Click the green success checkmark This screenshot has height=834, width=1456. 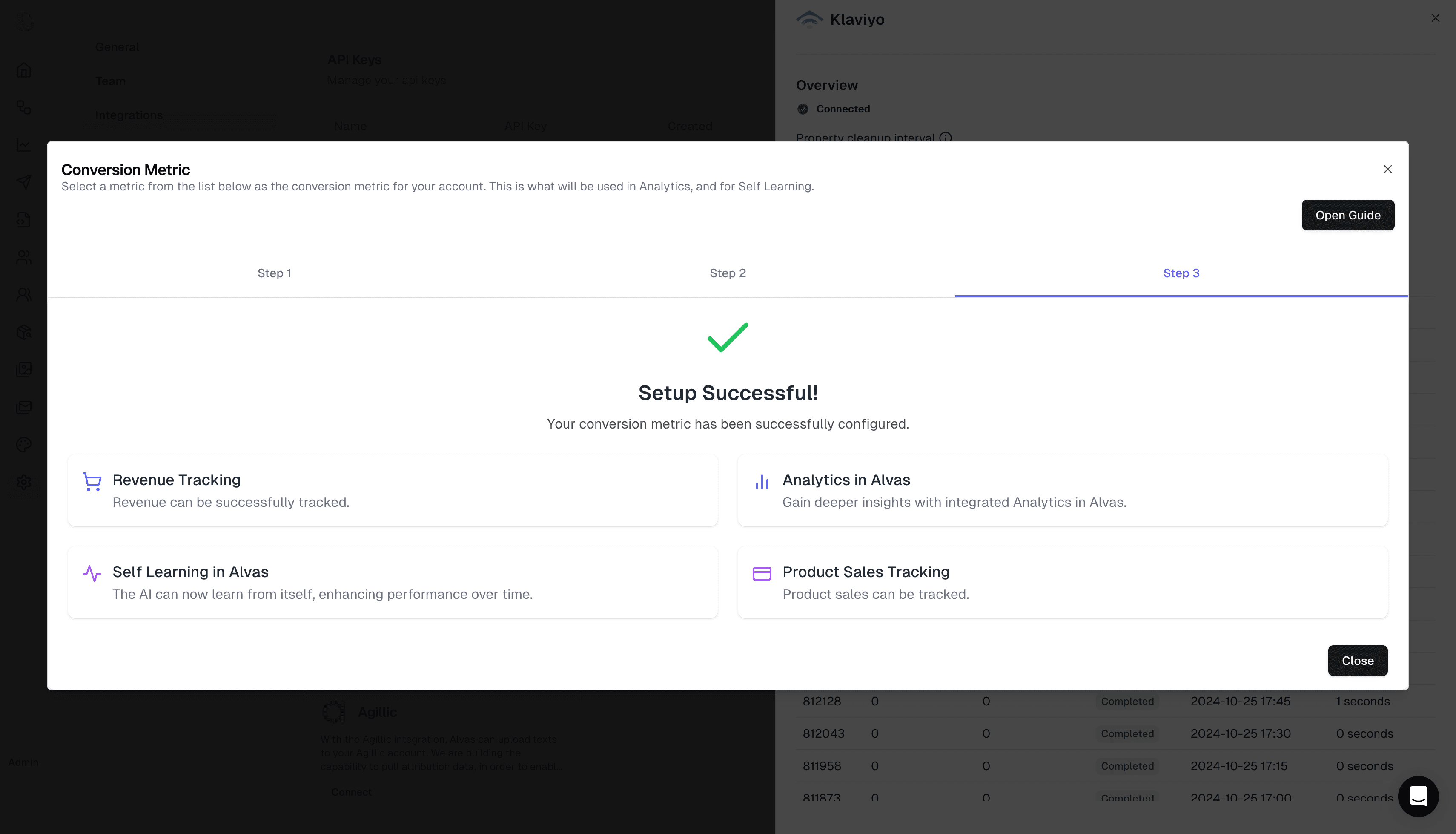728,337
